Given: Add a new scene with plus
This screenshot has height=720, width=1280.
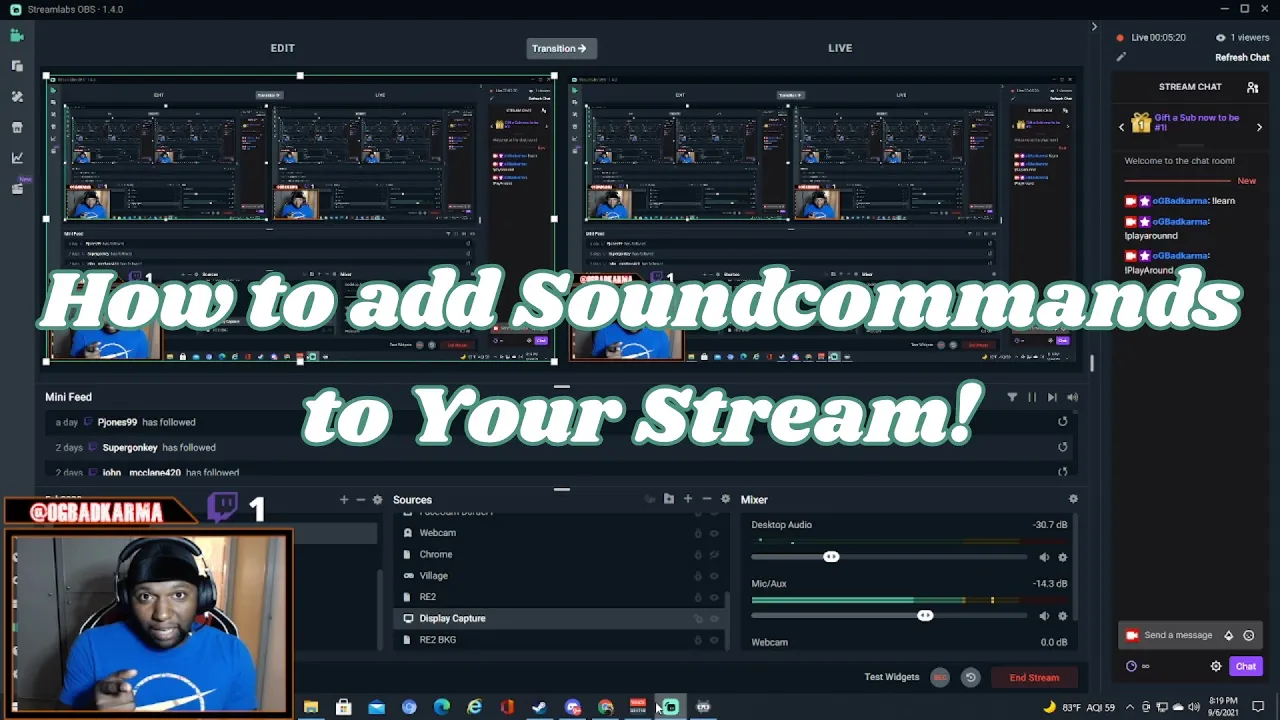Looking at the screenshot, I should coord(344,500).
